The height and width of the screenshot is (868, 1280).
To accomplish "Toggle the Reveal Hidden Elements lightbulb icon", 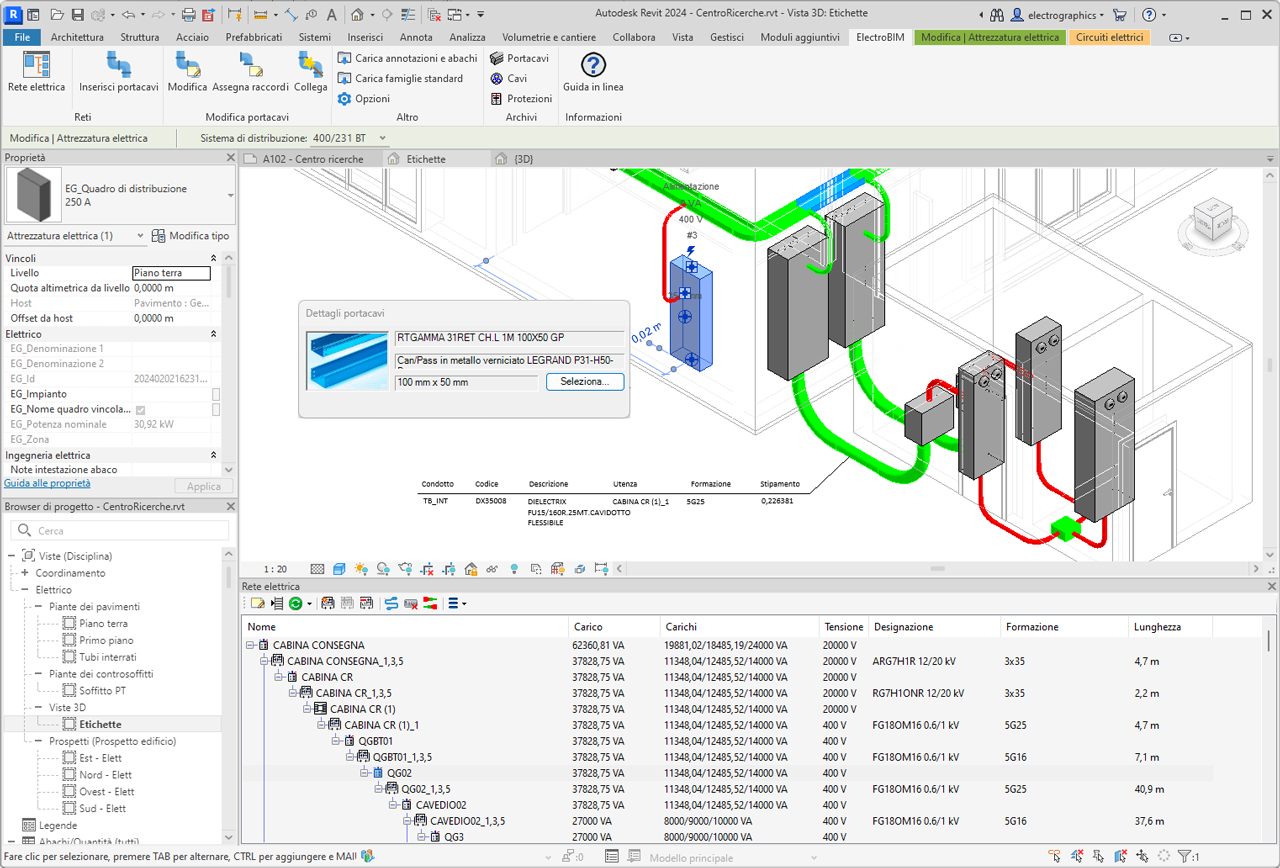I will (x=515, y=568).
